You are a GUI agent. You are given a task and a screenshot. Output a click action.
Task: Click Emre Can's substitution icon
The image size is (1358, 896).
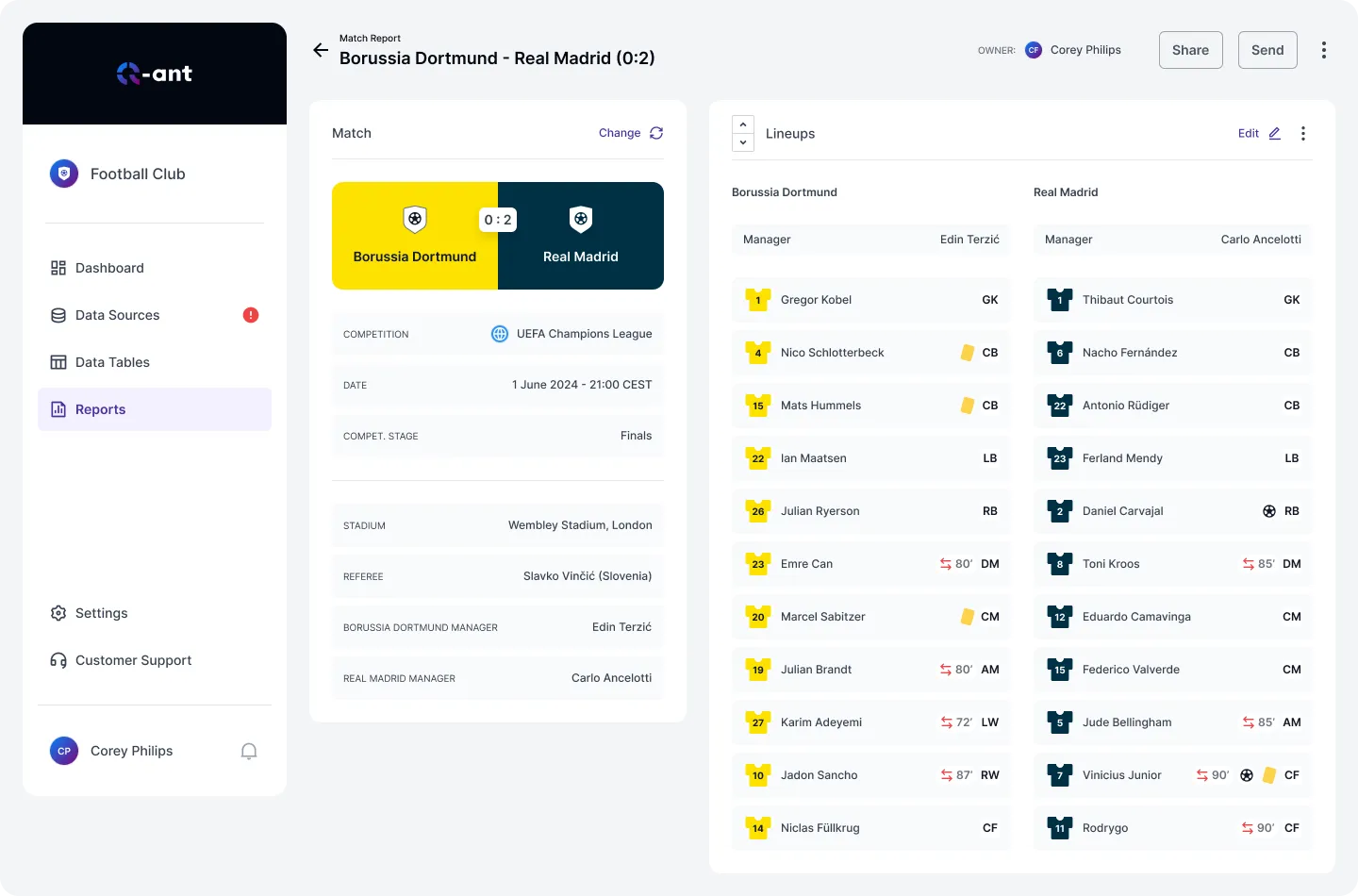tap(946, 564)
